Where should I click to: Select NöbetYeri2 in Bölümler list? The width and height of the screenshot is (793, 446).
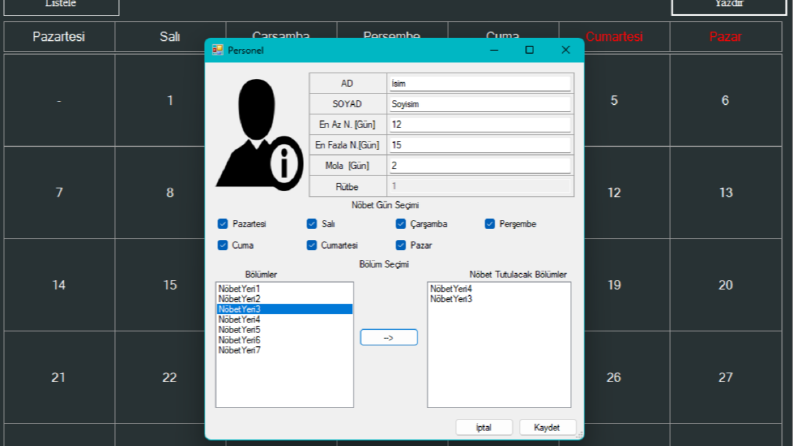point(284,299)
